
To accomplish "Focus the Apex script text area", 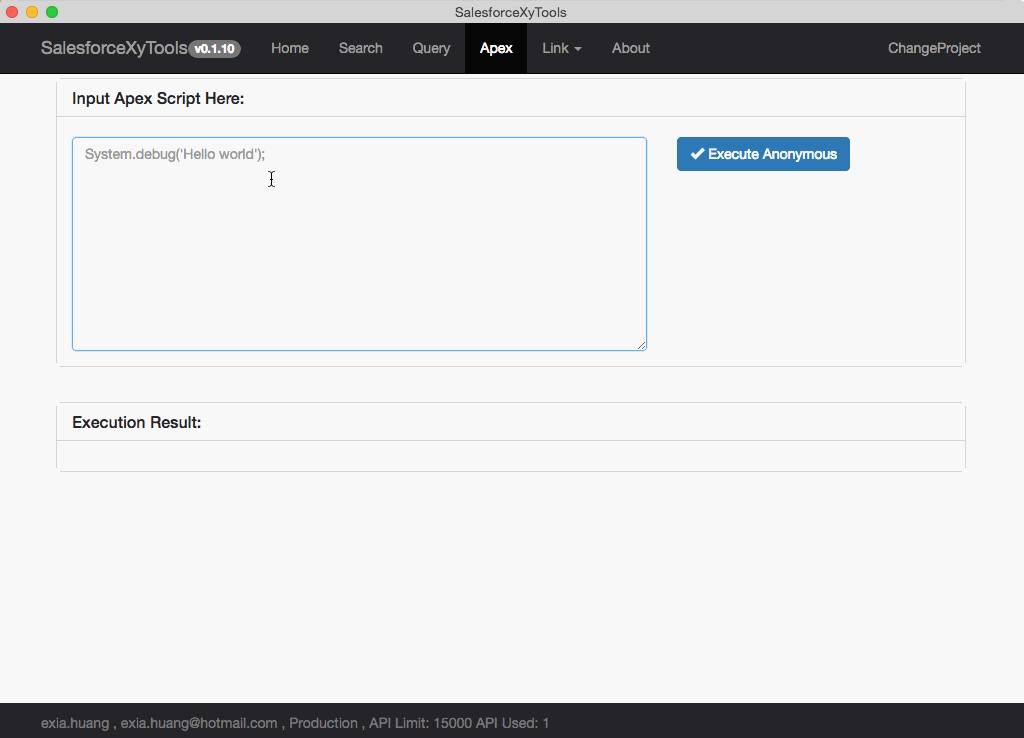I will (359, 244).
